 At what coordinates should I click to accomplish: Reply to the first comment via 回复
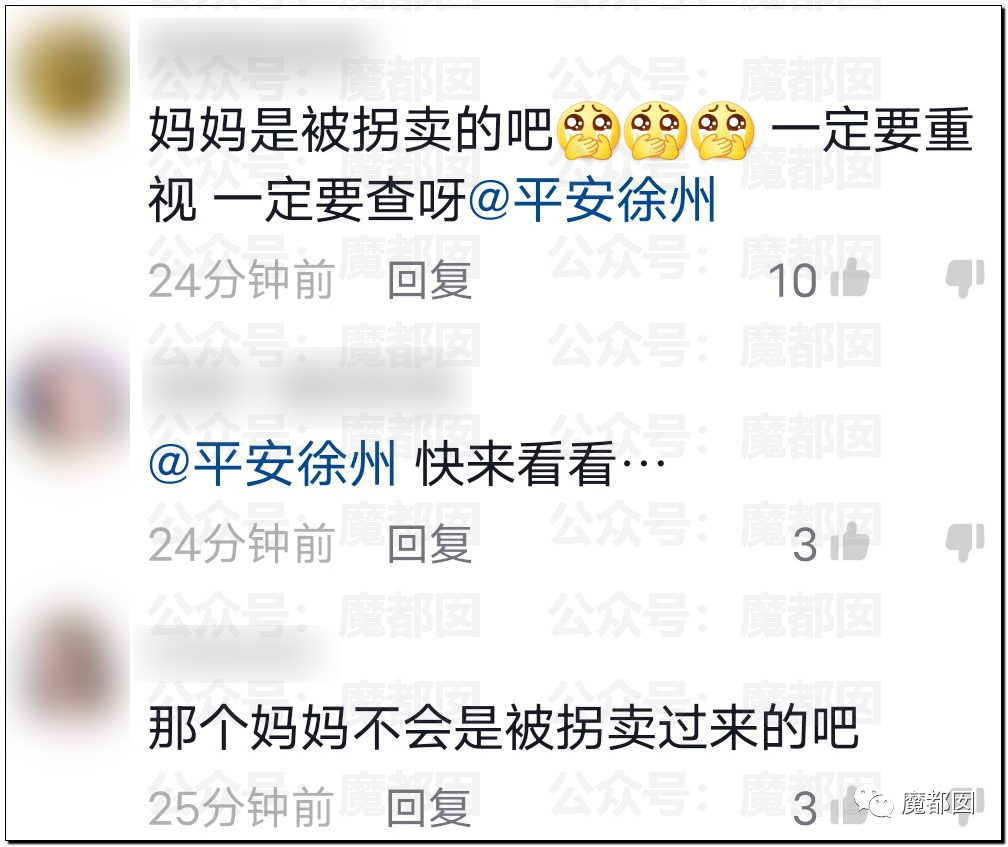(x=429, y=280)
